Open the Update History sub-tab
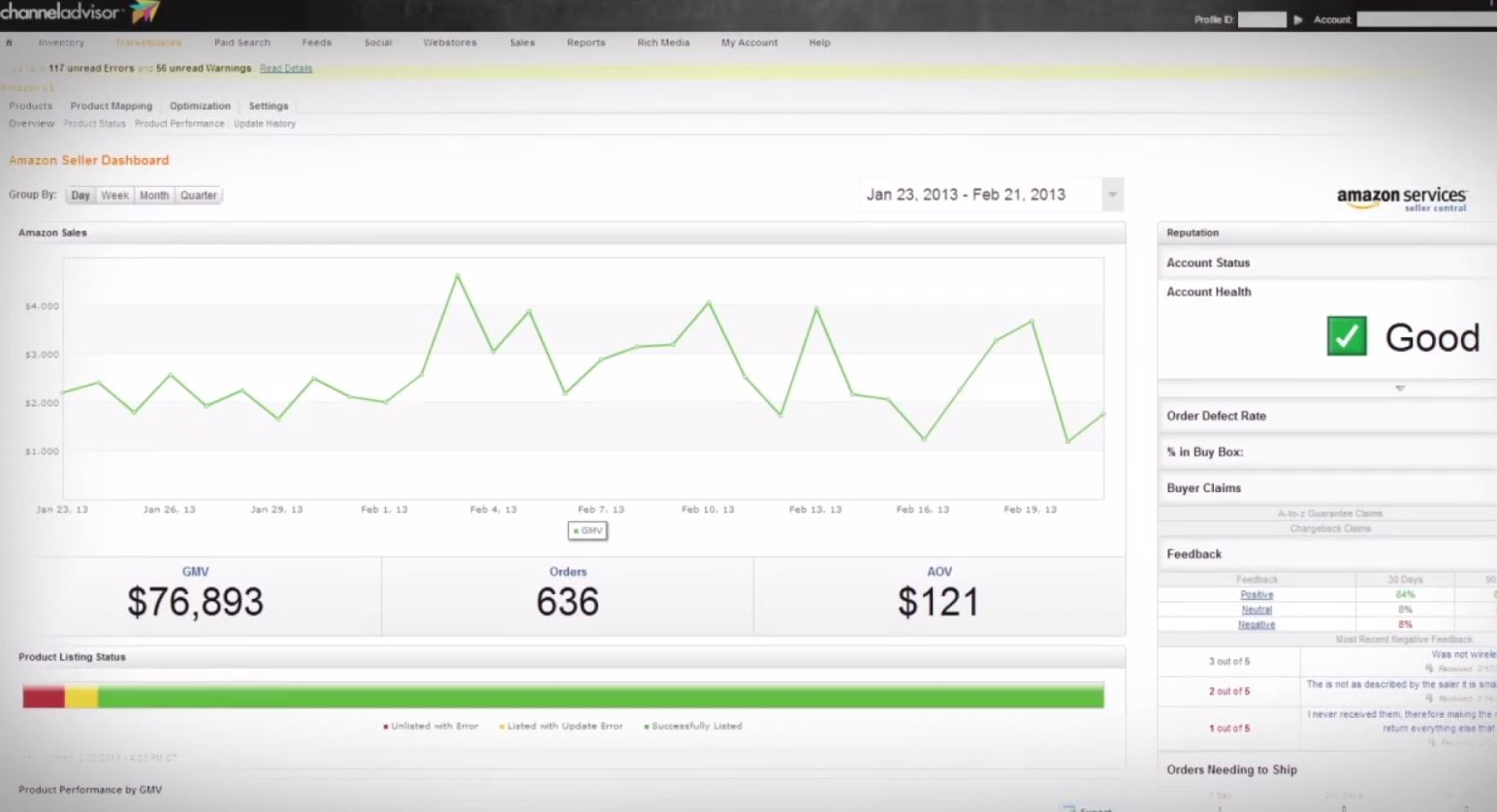The width and height of the screenshot is (1497, 812). pyautogui.click(x=265, y=124)
